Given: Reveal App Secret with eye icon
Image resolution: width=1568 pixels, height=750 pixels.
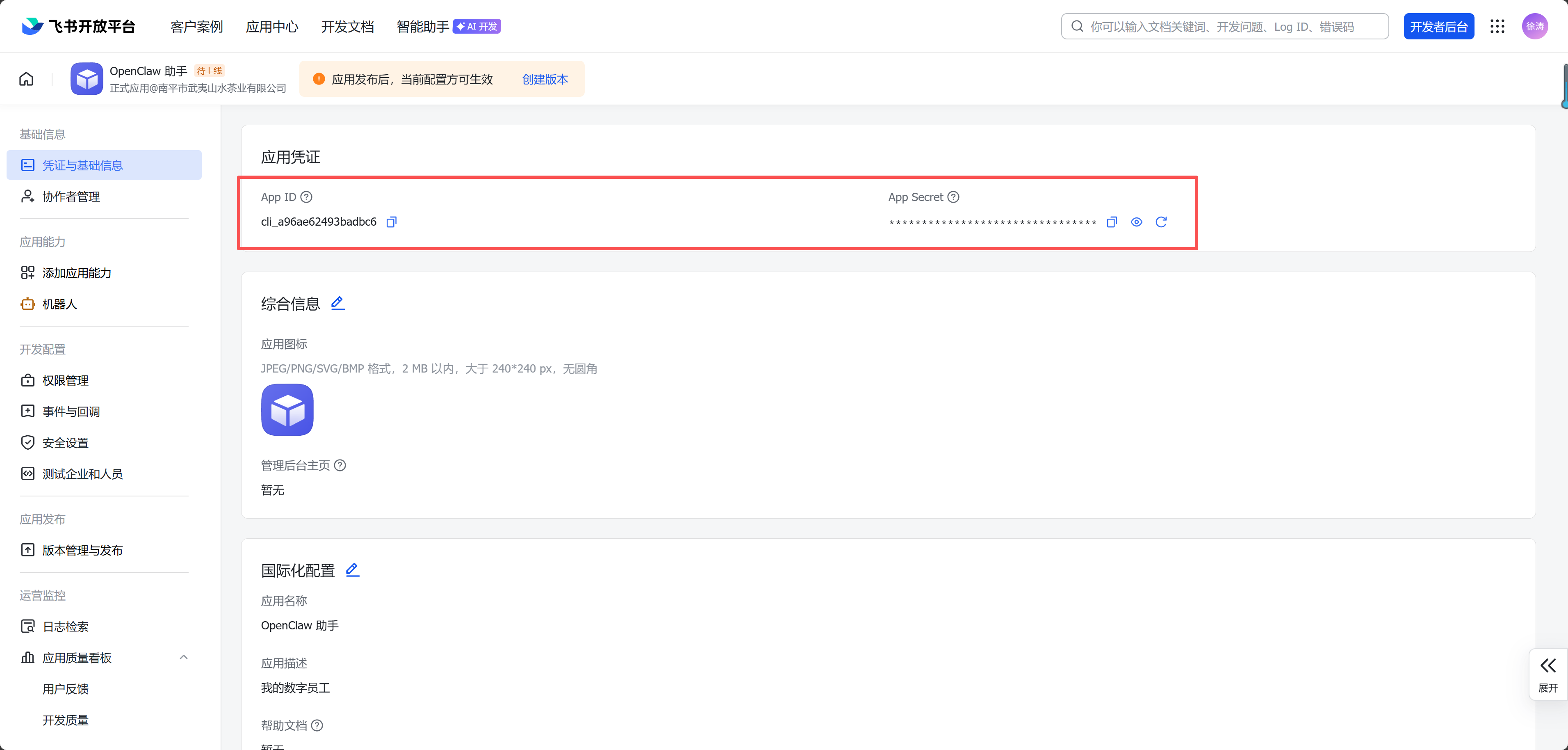Looking at the screenshot, I should pyautogui.click(x=1136, y=222).
